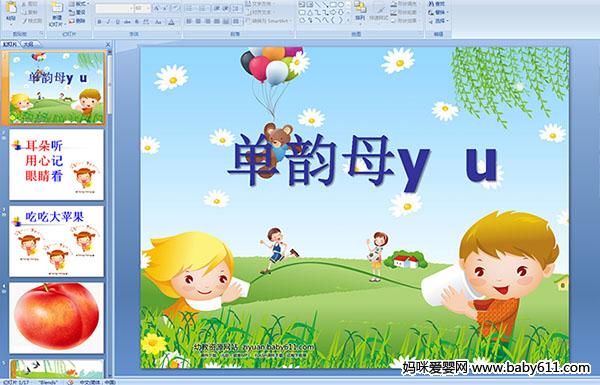Open Shape Outline color options
Screen dimensions: 600x385
(x=406, y=12)
